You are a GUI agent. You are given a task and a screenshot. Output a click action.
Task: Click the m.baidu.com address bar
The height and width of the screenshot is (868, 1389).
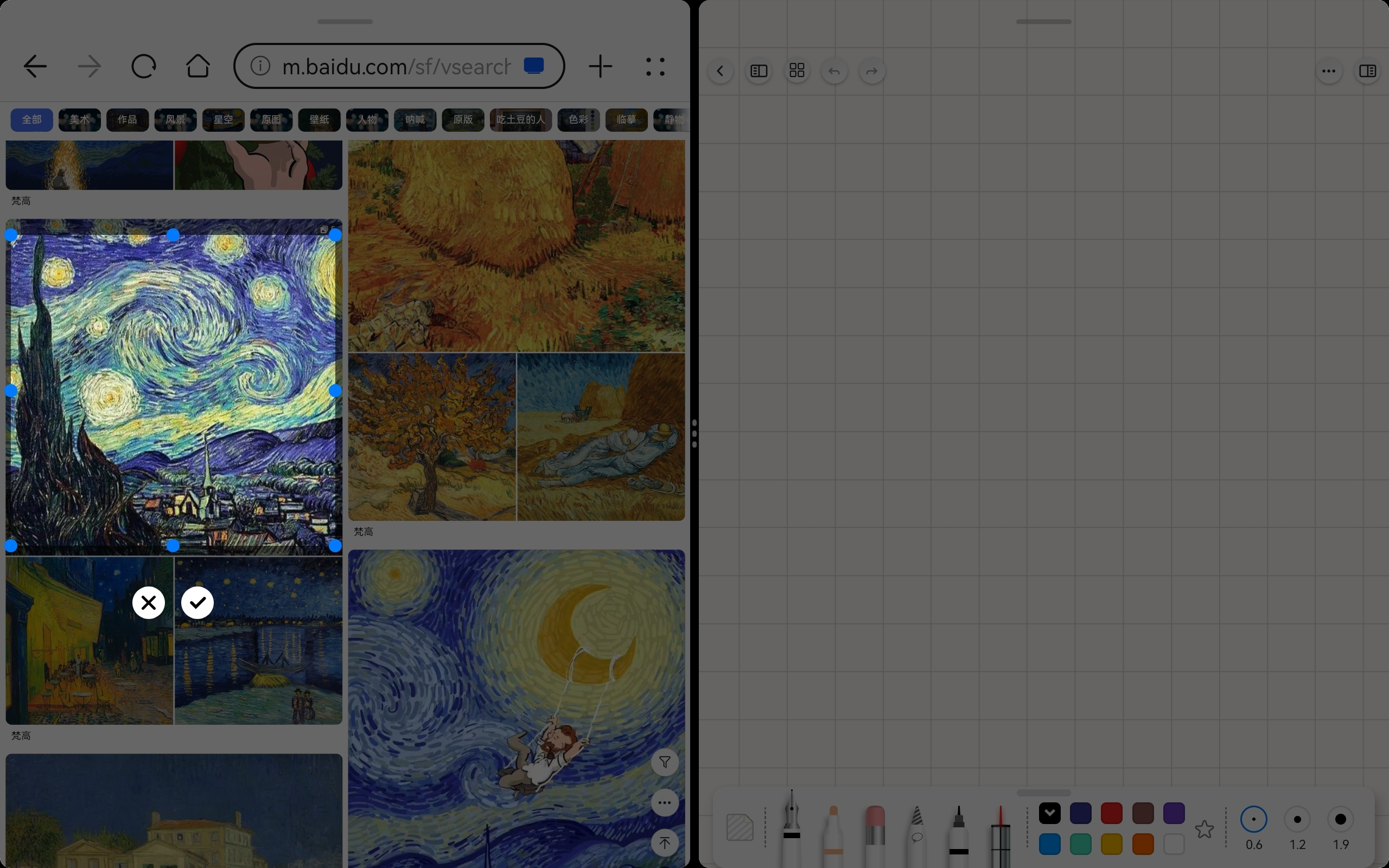tap(399, 66)
